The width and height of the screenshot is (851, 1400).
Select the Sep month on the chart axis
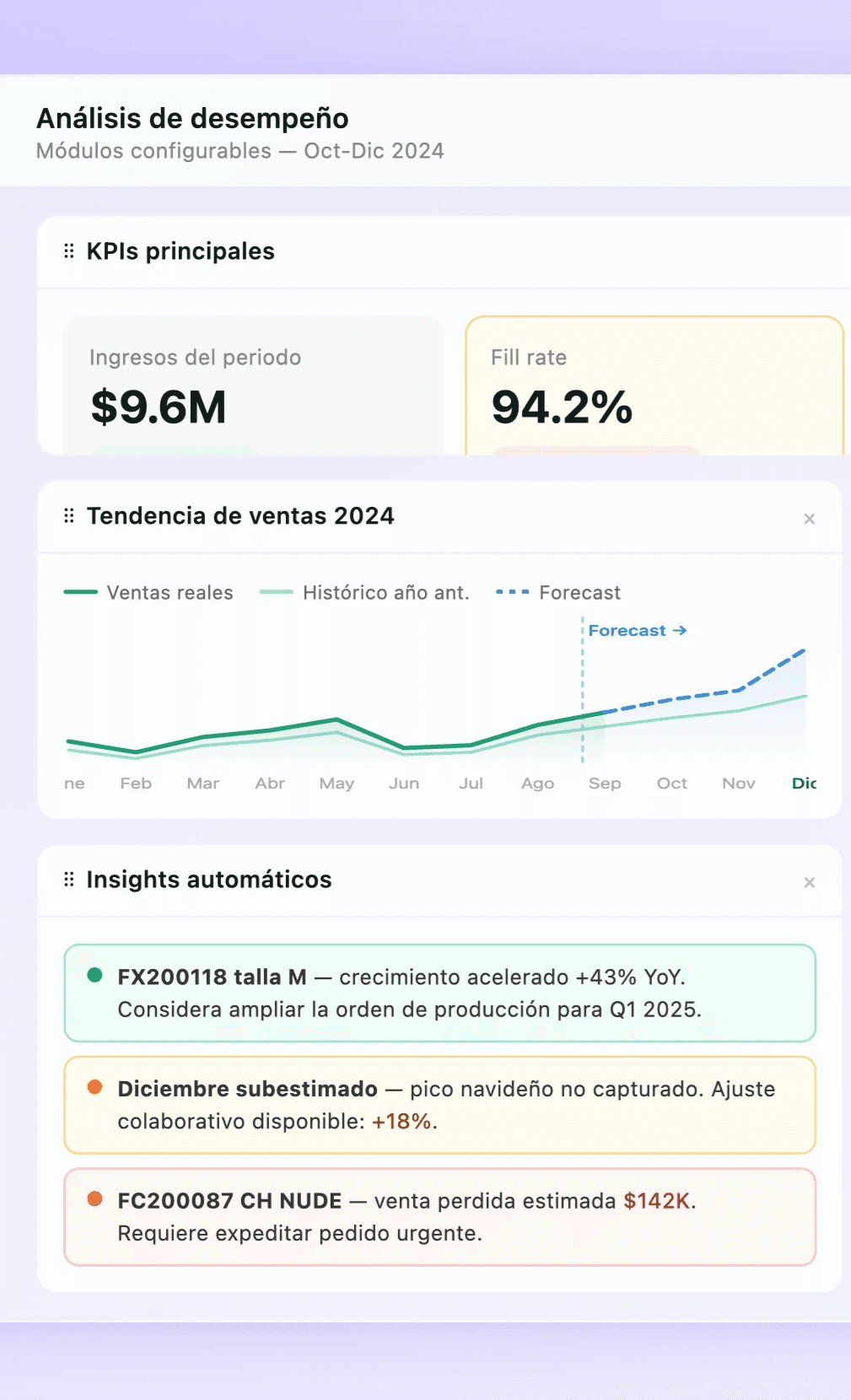pyautogui.click(x=605, y=783)
